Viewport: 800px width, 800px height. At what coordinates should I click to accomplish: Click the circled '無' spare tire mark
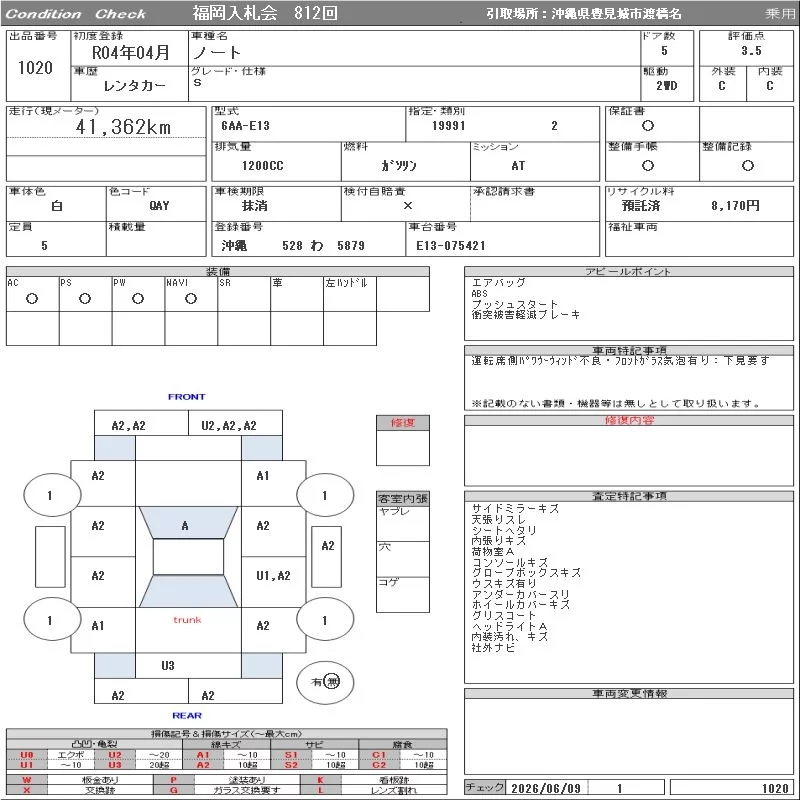[332, 681]
